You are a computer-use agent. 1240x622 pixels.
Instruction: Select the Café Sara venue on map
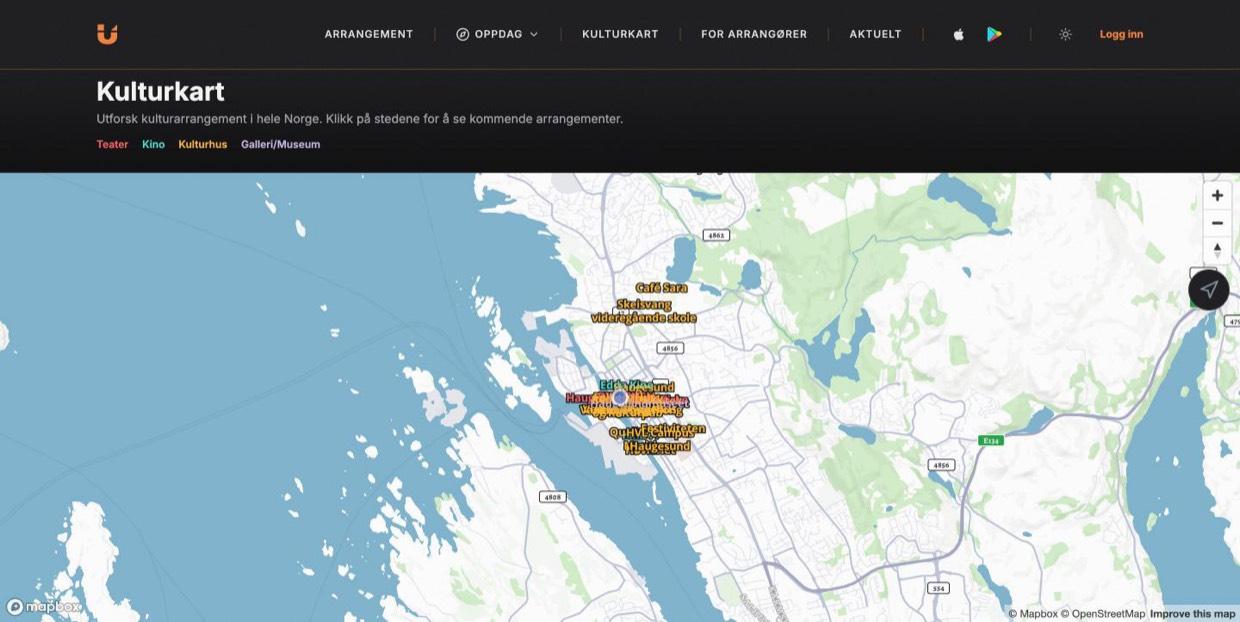(662, 288)
